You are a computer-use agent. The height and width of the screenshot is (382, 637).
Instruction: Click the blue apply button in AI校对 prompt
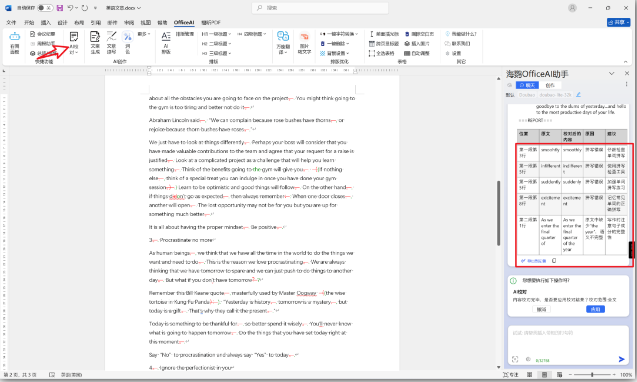[596, 309]
